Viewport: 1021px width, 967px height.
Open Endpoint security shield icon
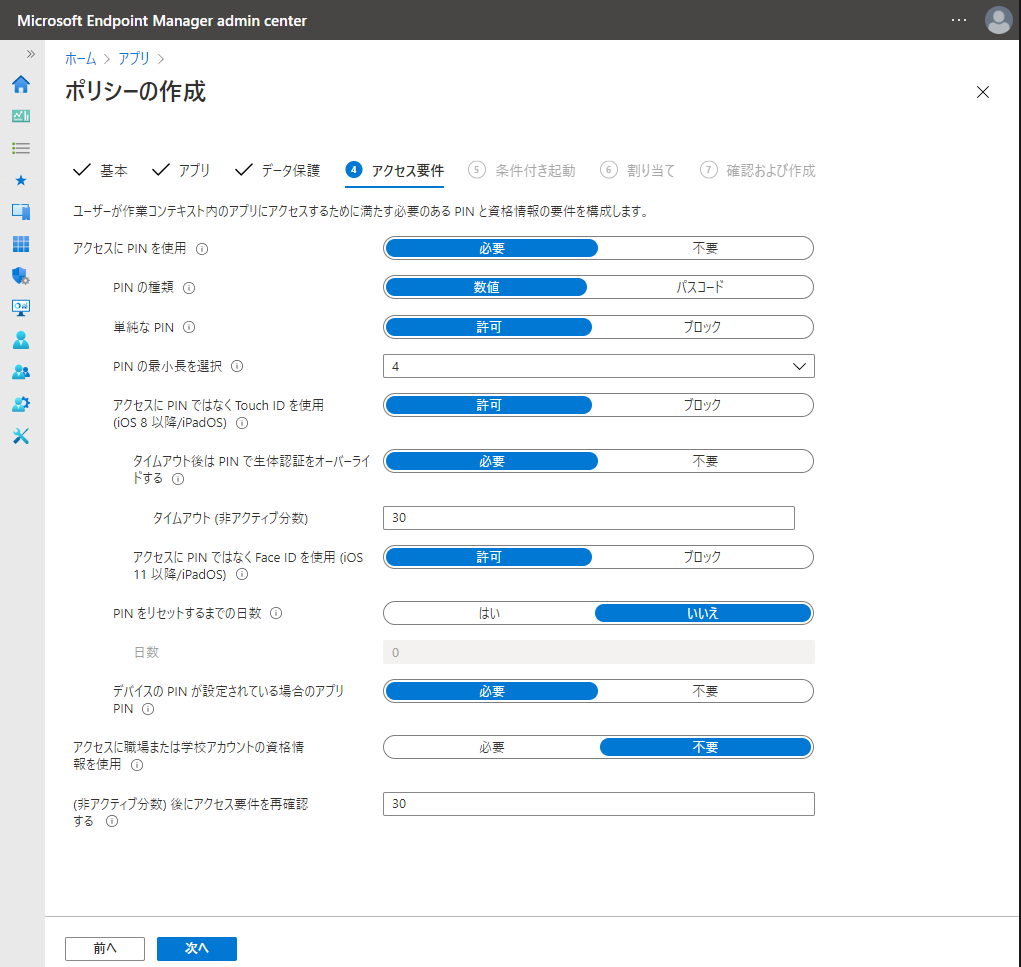[x=21, y=276]
